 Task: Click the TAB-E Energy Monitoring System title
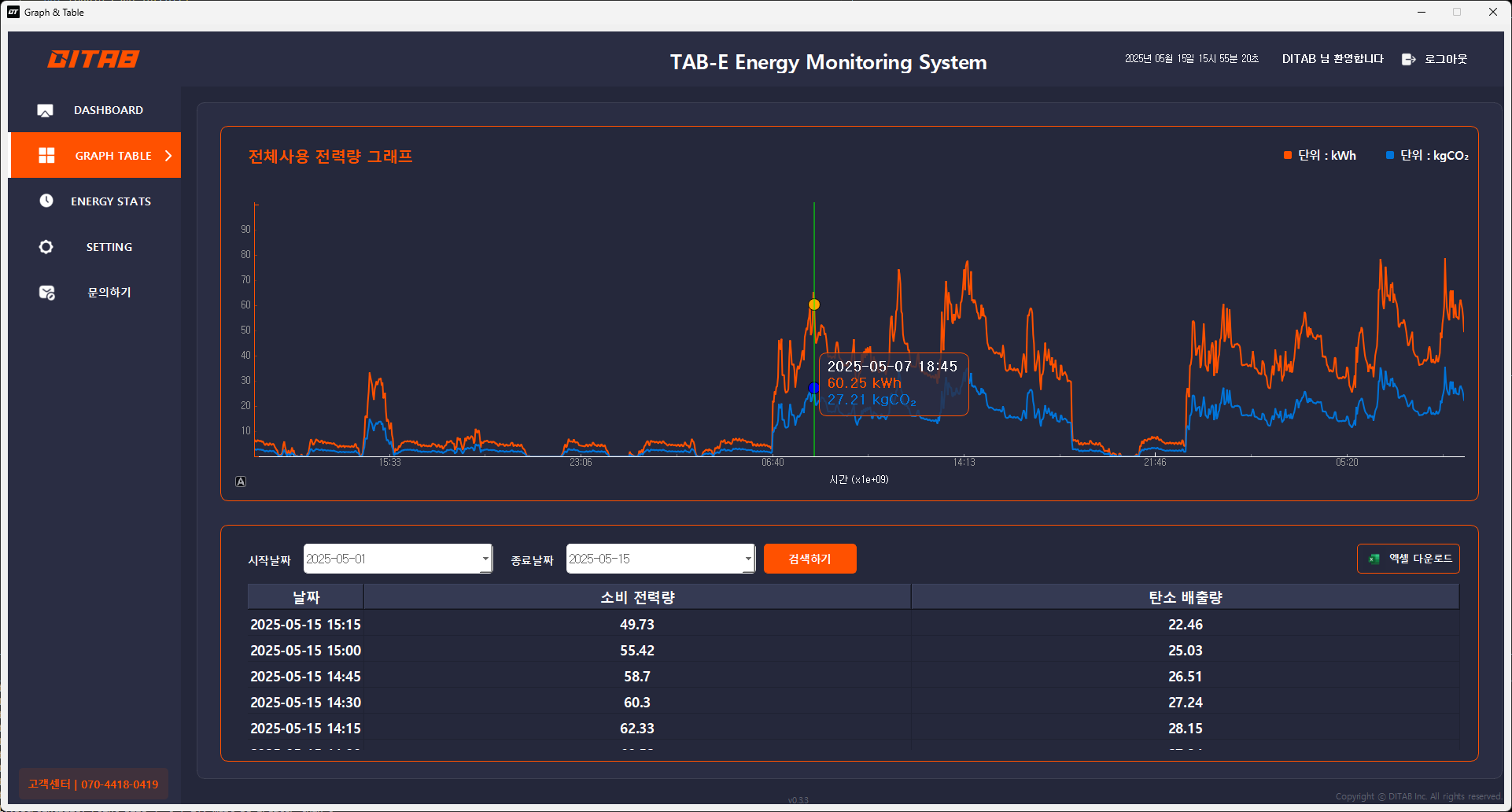point(828,62)
